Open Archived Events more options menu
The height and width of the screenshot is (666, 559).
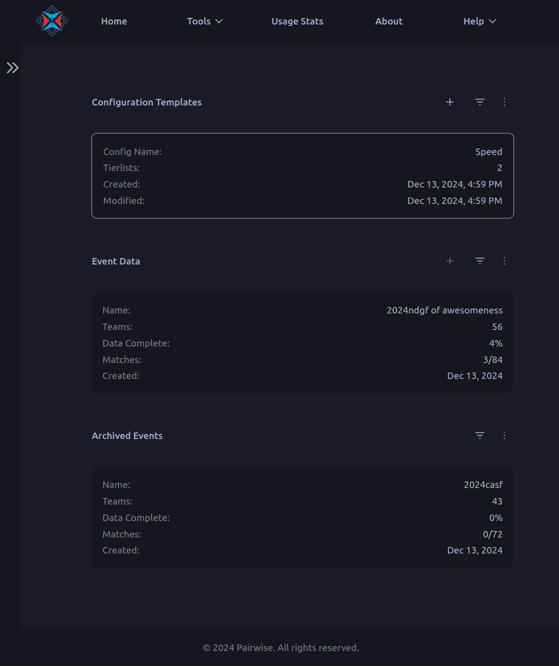[x=504, y=435]
